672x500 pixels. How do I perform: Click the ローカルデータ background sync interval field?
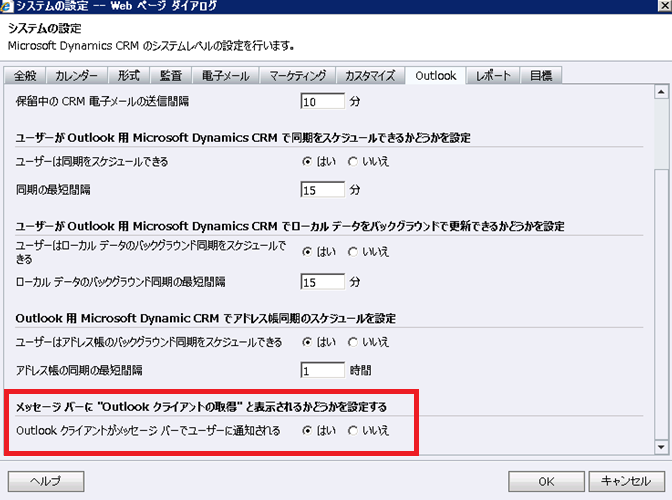point(322,282)
